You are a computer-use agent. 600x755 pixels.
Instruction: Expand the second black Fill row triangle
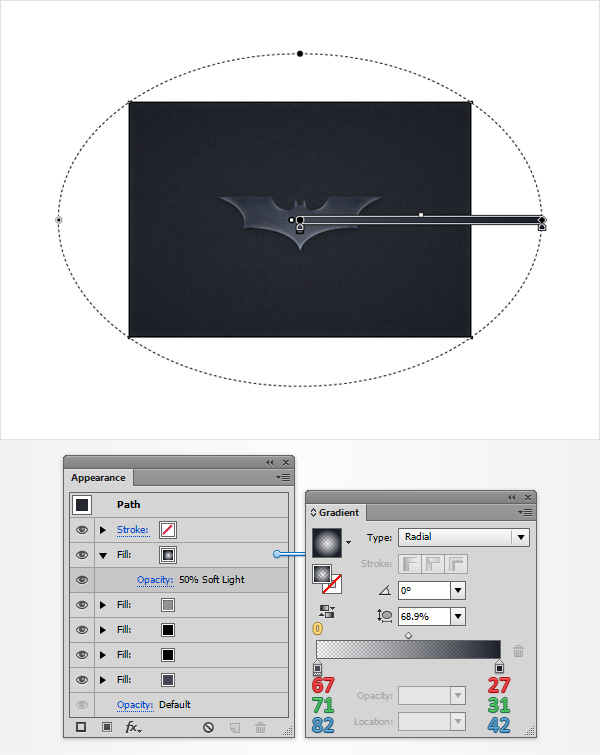tap(103, 655)
